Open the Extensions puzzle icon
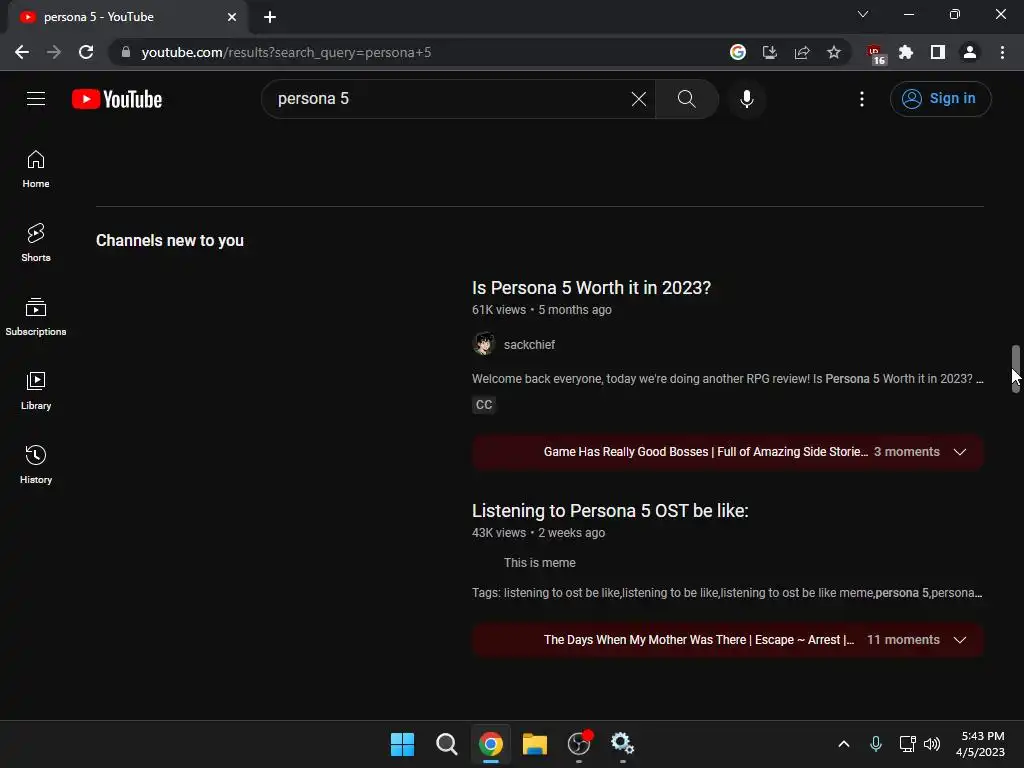Viewport: 1024px width, 768px height. point(905,52)
